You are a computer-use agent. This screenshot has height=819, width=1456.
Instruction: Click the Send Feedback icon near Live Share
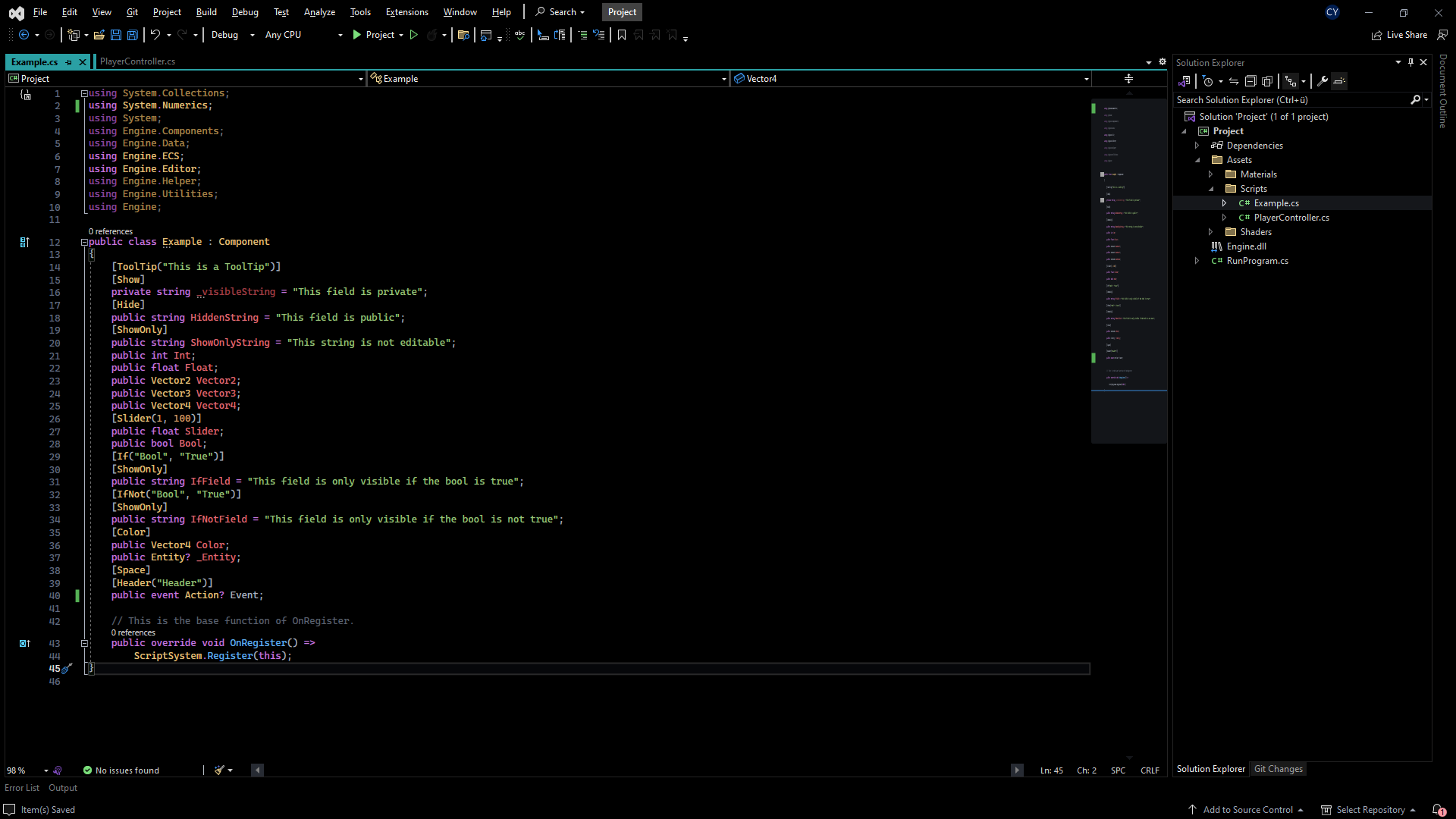[1442, 35]
